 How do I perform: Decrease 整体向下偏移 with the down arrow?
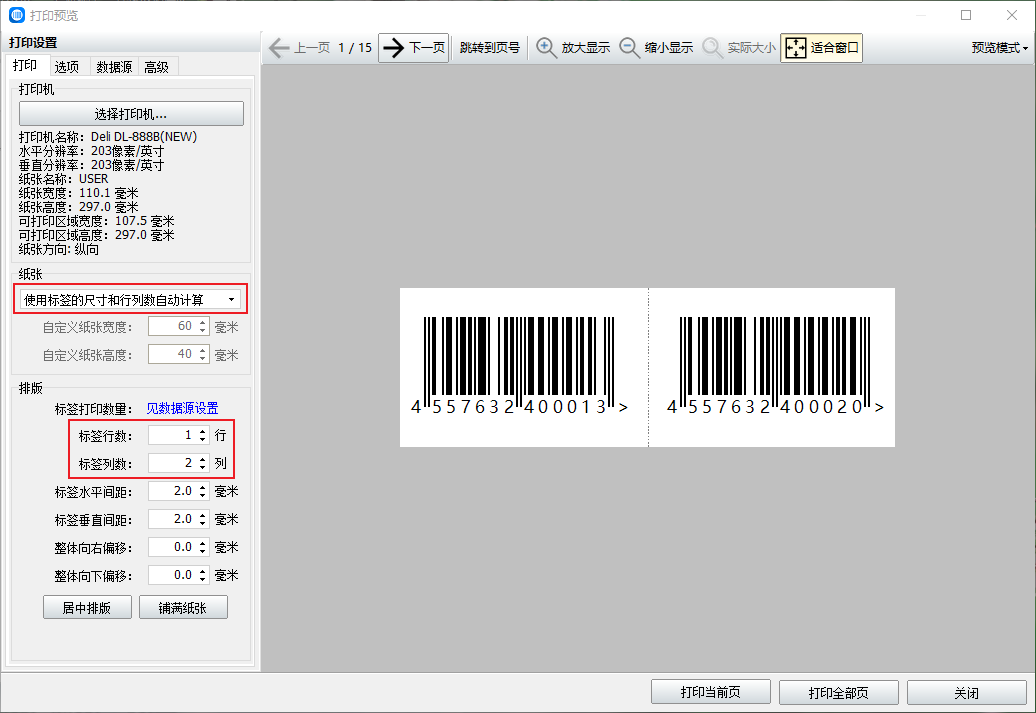pyautogui.click(x=203, y=580)
